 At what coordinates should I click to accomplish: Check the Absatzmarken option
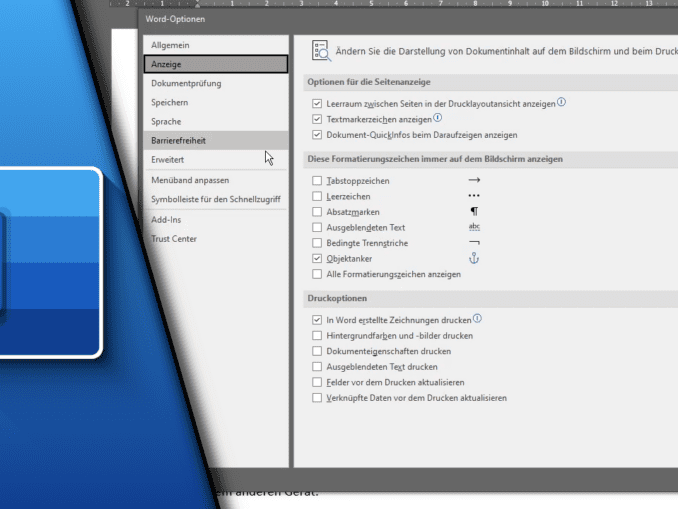[x=317, y=212]
